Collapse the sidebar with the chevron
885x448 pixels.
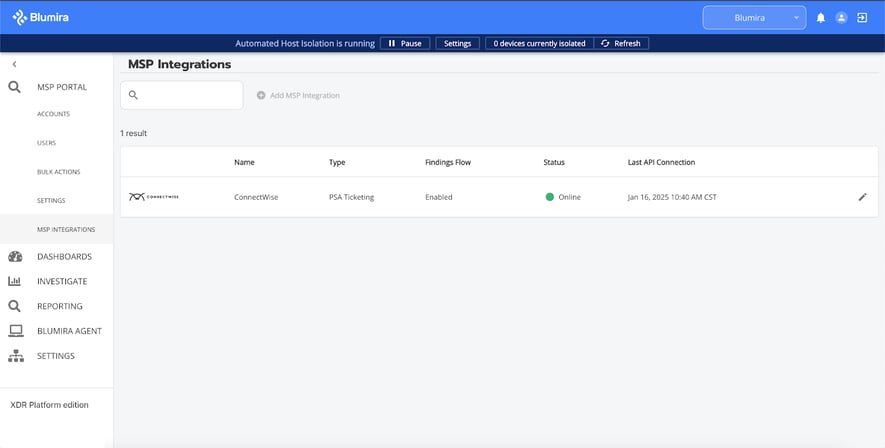(14, 64)
